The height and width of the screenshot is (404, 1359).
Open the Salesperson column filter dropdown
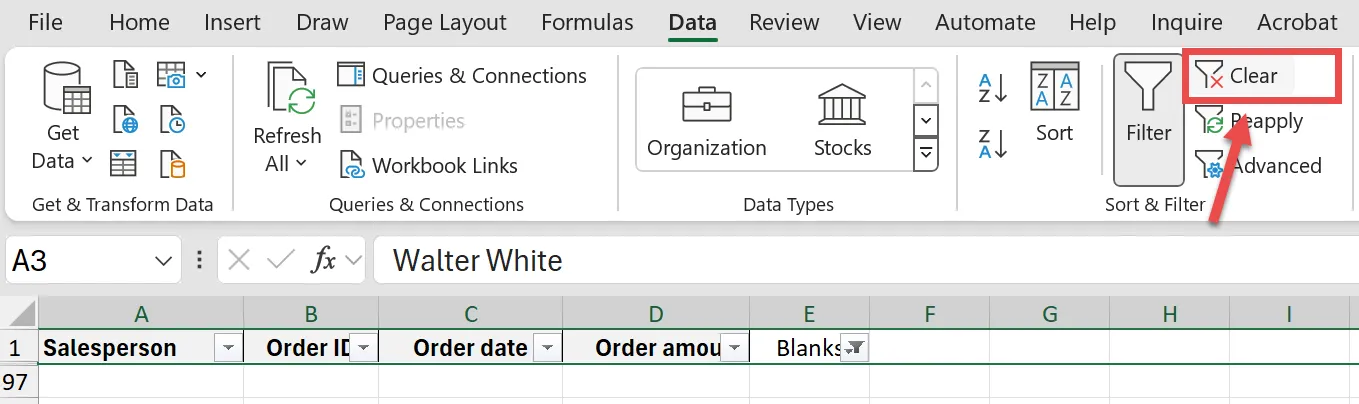click(x=229, y=348)
